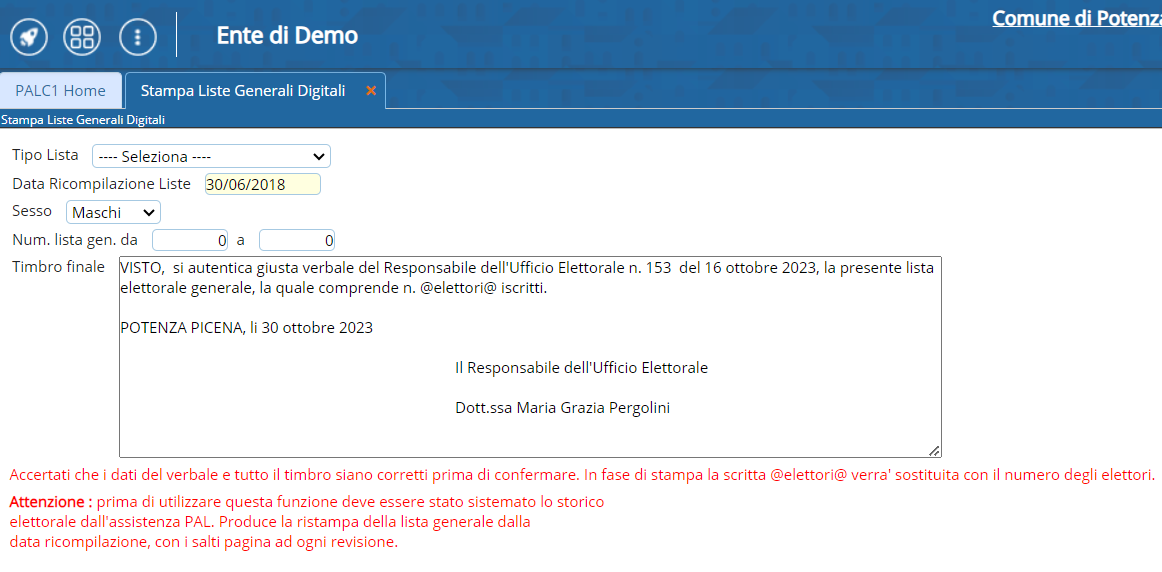Click the Timbro finale label
The width and height of the screenshot is (1162, 572).
(58, 267)
